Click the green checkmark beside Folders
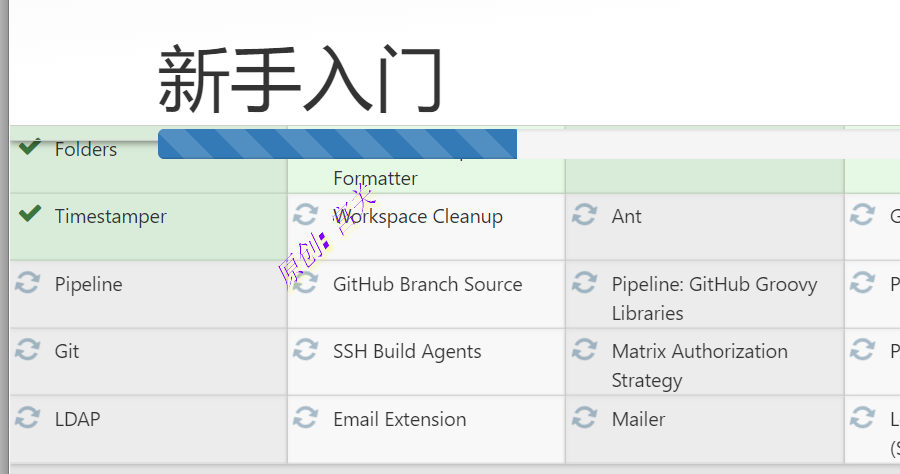 30,148
